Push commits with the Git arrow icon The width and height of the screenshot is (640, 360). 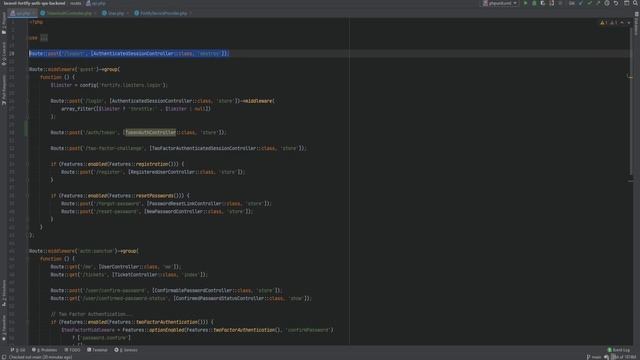click(x=598, y=3)
